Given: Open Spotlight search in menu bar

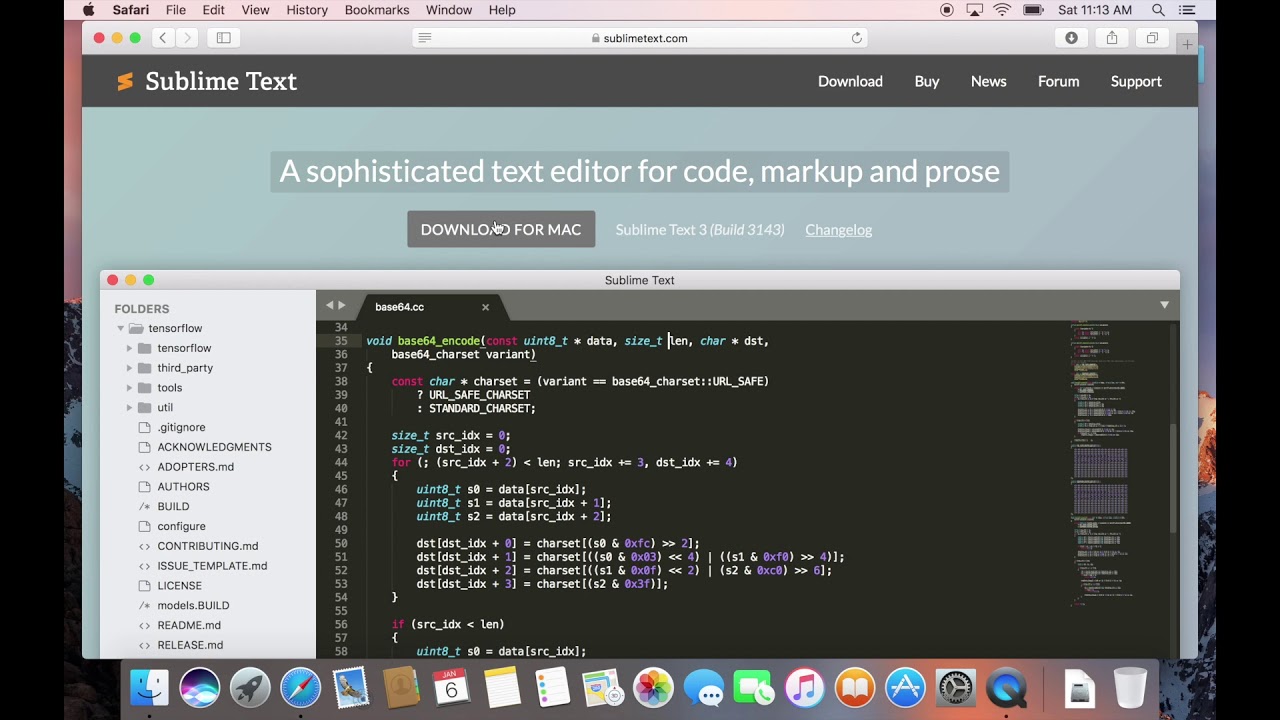Looking at the screenshot, I should [1158, 10].
